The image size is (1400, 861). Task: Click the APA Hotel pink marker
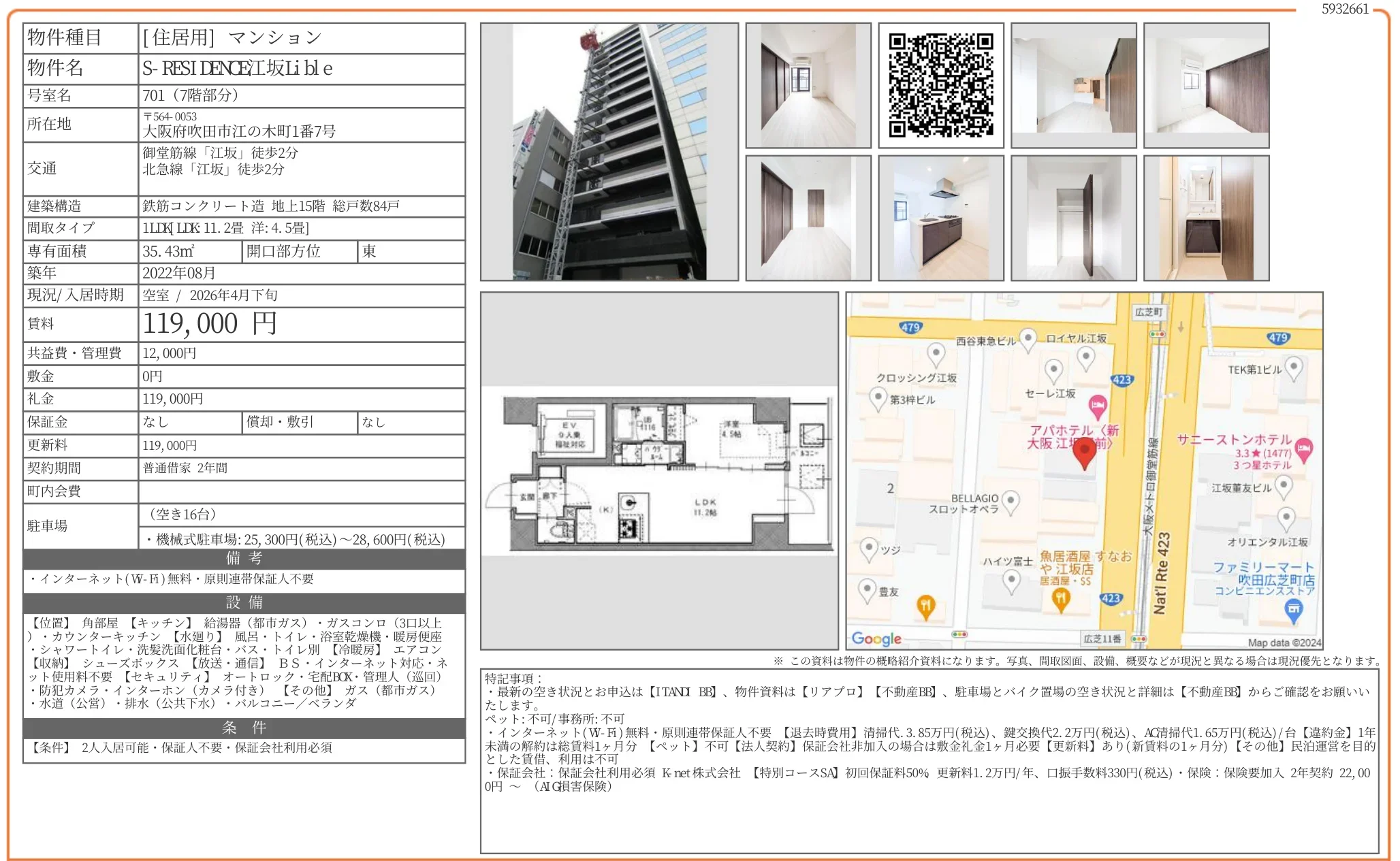(1097, 407)
